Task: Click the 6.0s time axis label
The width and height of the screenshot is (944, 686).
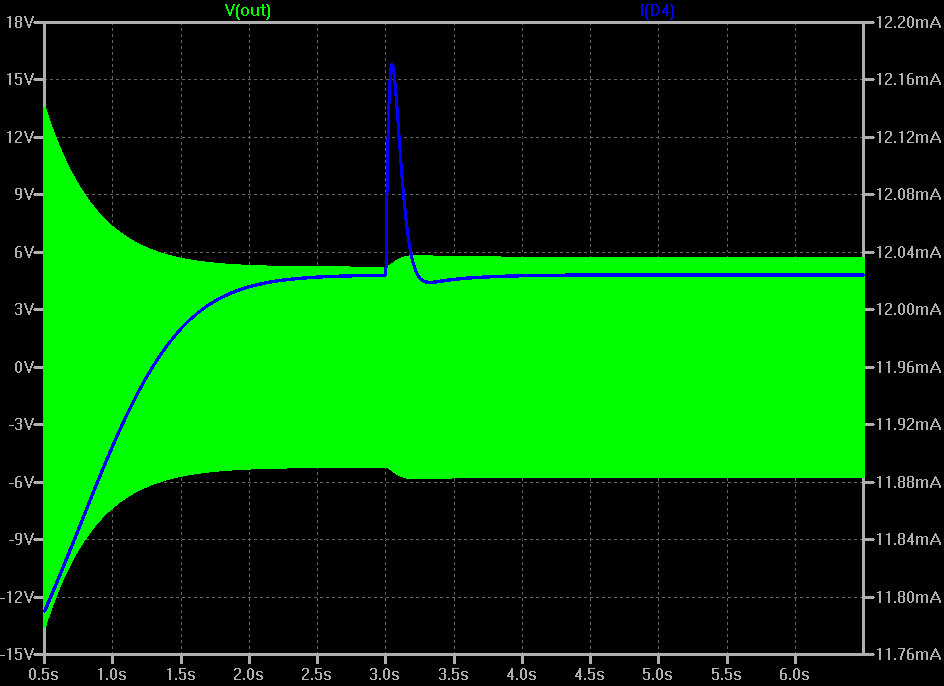Action: pos(795,674)
